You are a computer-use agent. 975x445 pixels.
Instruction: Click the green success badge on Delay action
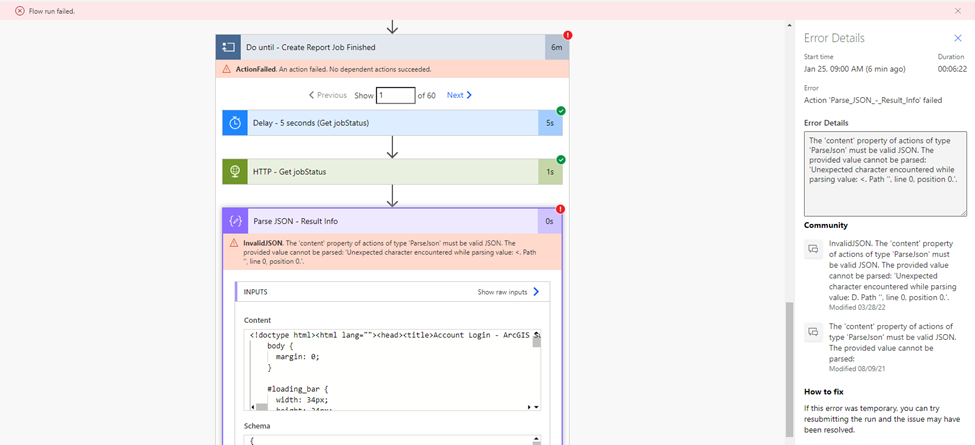click(561, 111)
